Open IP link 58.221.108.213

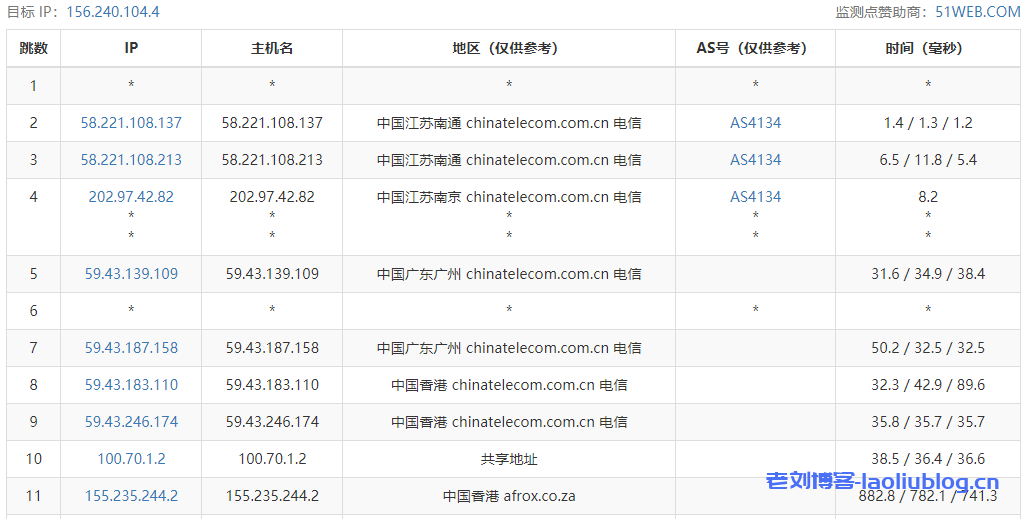click(131, 160)
